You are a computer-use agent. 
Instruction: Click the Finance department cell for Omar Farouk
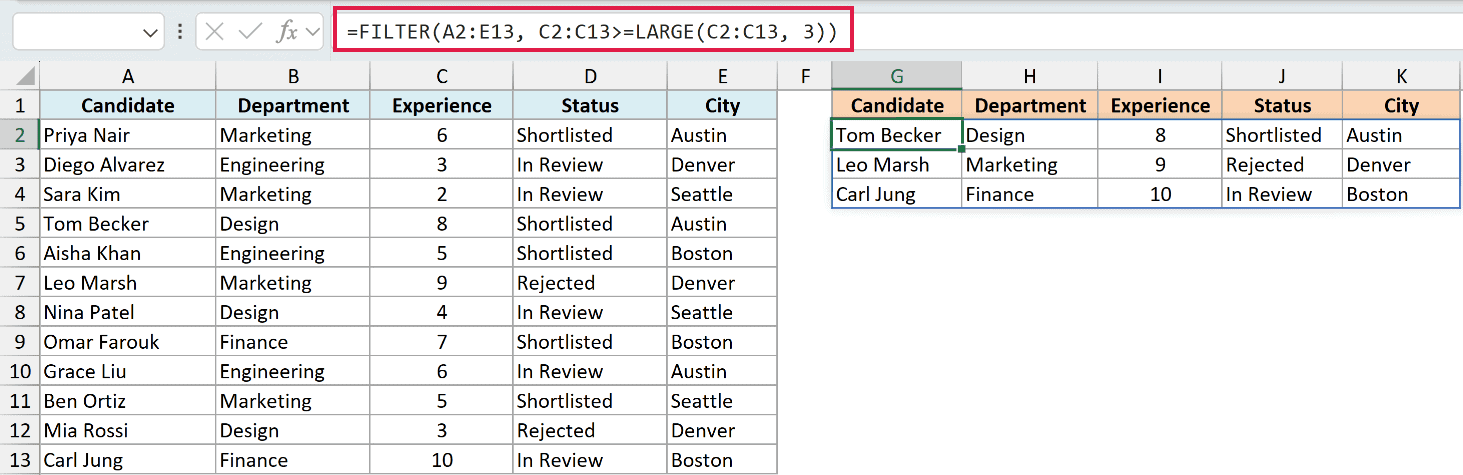293,342
